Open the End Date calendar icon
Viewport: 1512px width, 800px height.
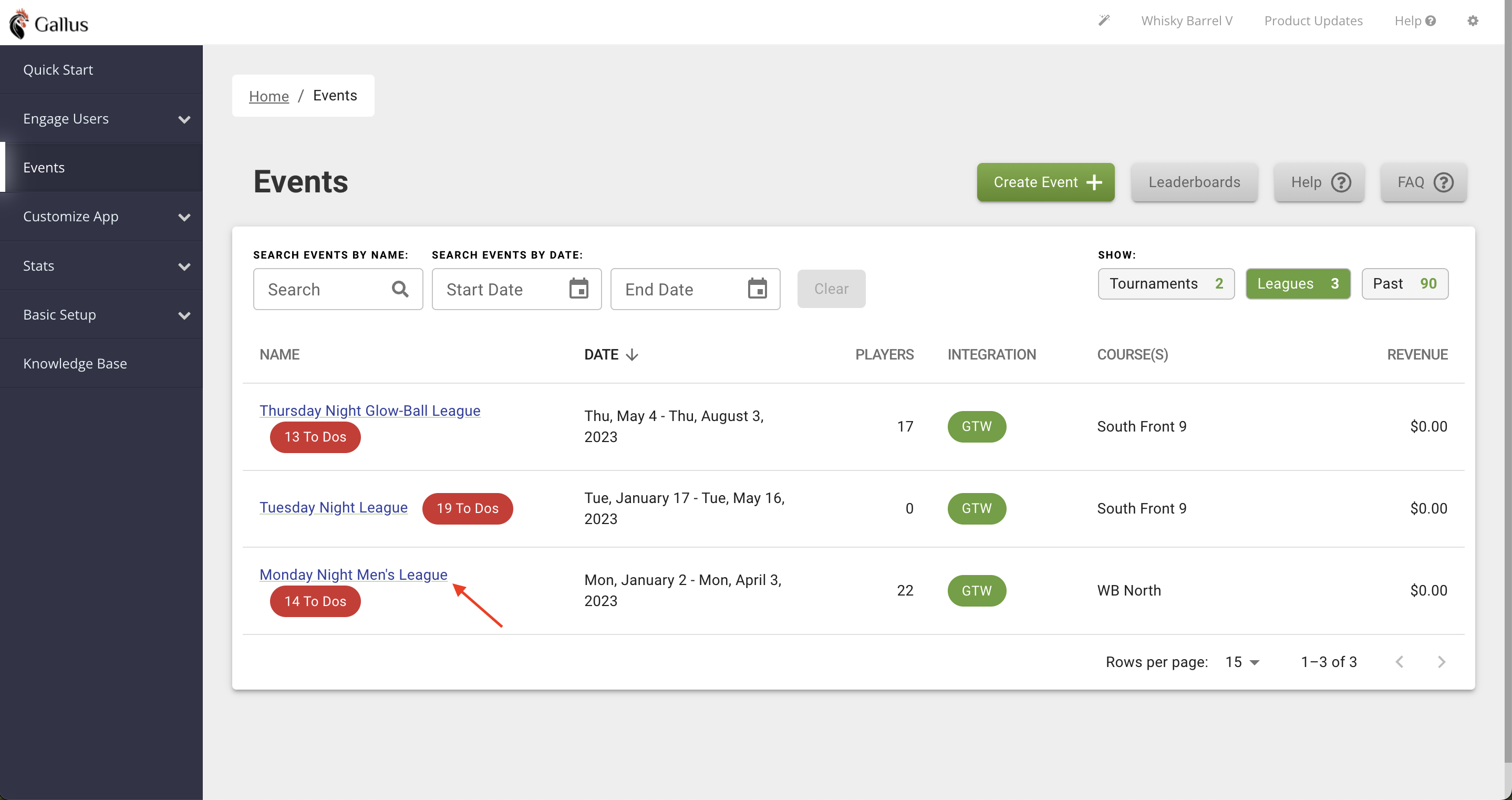(x=757, y=289)
